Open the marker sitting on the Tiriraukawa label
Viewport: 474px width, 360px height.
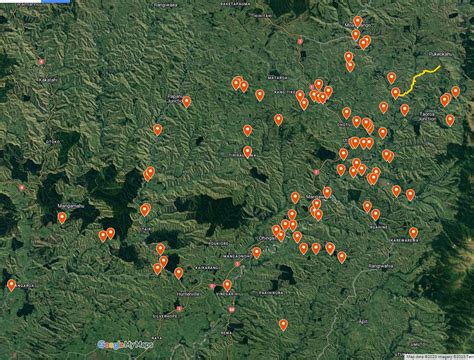click(247, 152)
